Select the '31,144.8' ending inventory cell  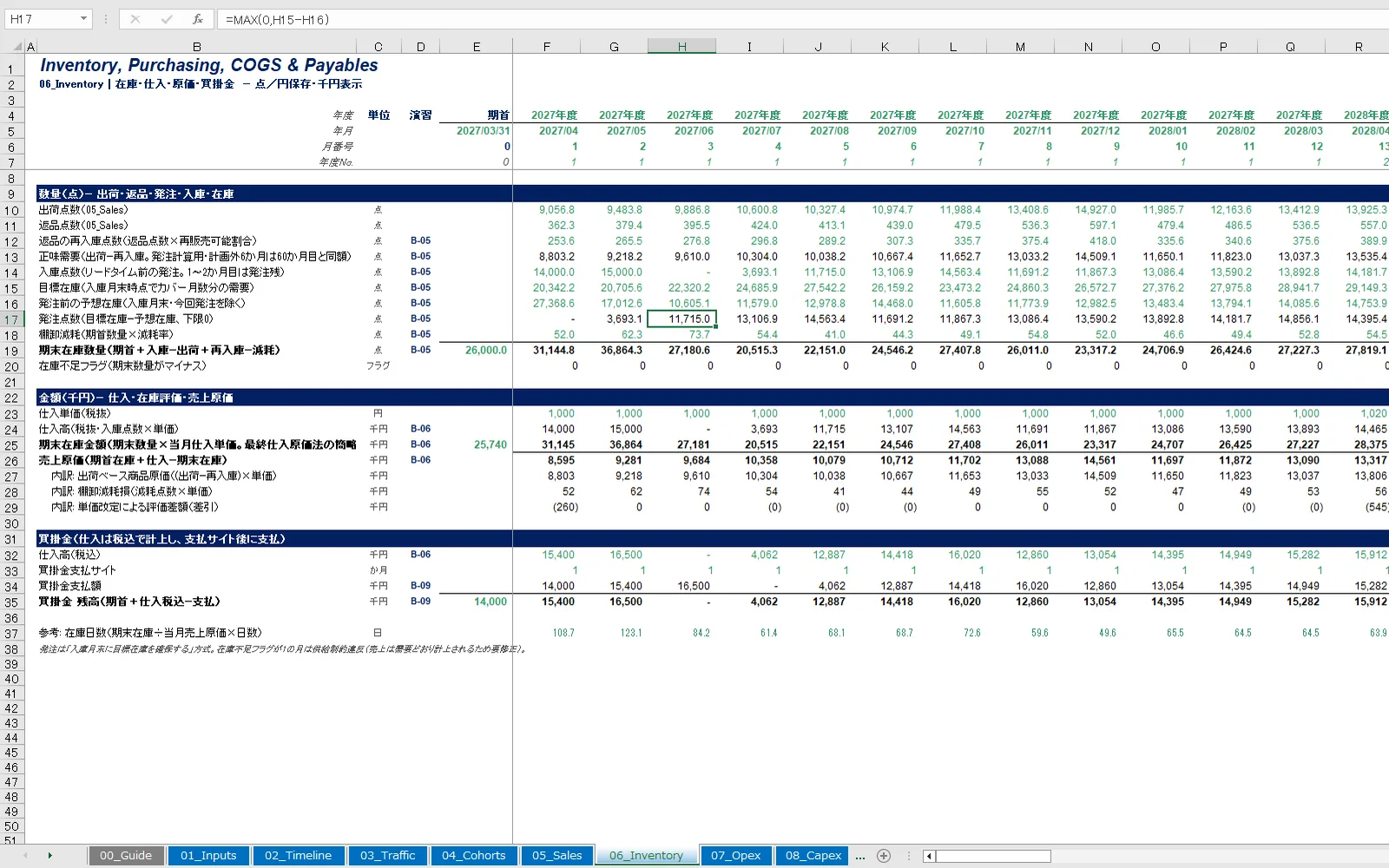coord(546,350)
